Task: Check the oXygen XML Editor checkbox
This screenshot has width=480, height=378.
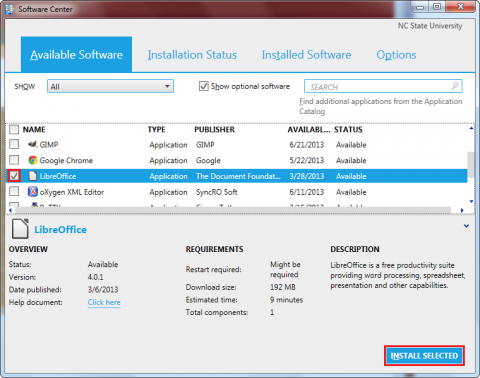Action: coord(14,191)
